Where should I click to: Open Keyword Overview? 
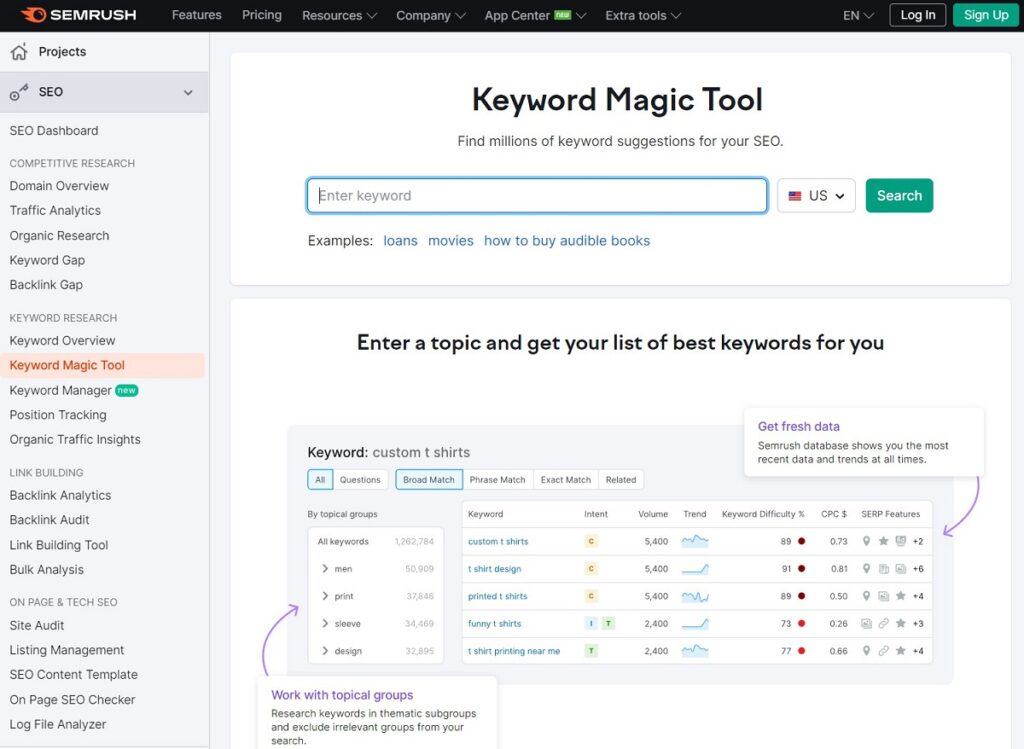click(x=62, y=341)
